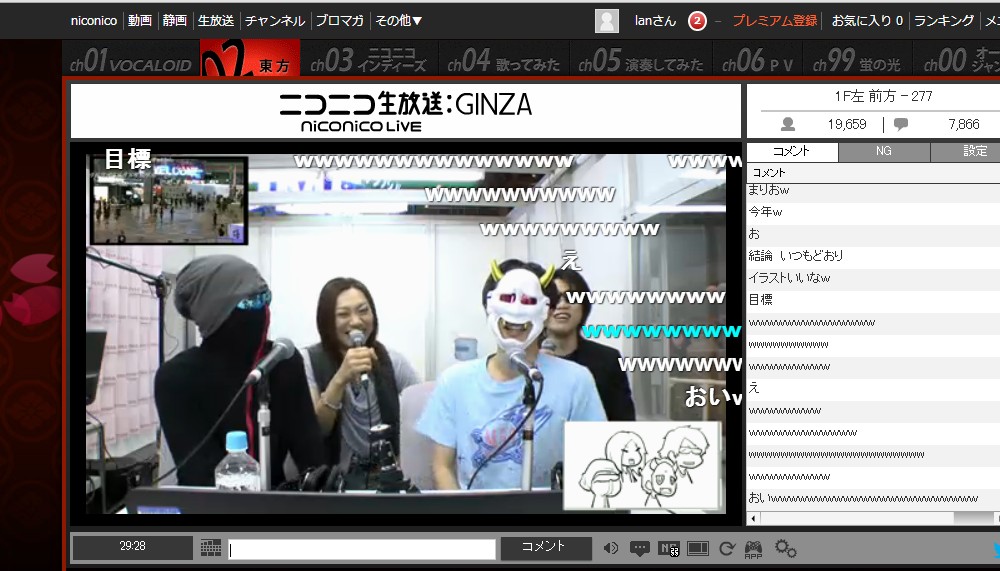Click the user avatar icon

[607, 21]
